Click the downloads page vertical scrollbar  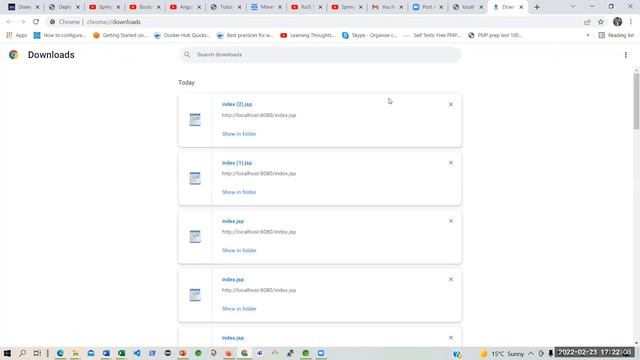tap(636, 101)
